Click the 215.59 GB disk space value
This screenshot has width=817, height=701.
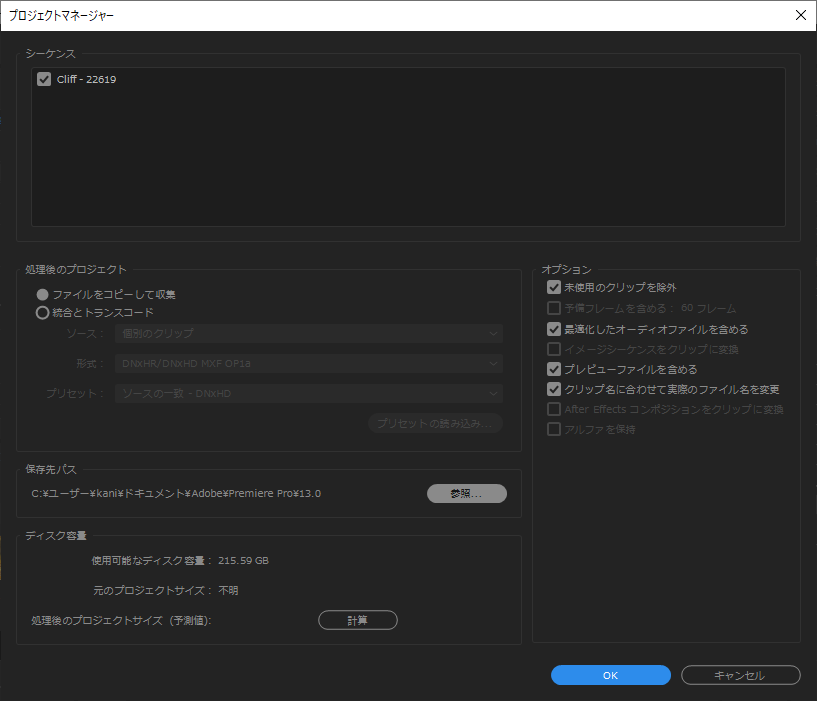coord(243,561)
